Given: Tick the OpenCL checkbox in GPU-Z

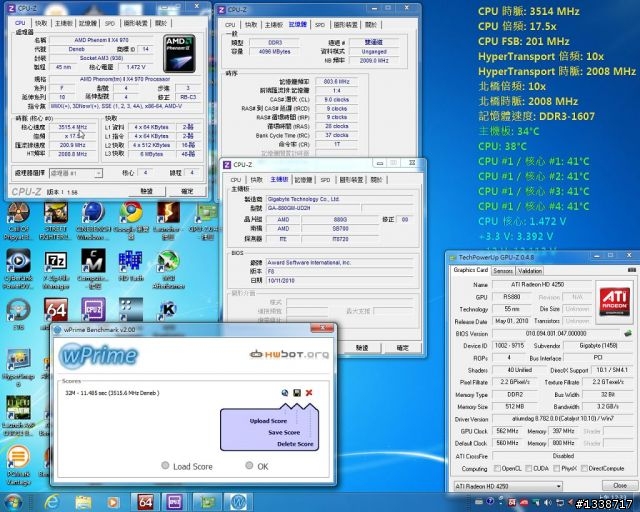Looking at the screenshot, I should (x=497, y=468).
